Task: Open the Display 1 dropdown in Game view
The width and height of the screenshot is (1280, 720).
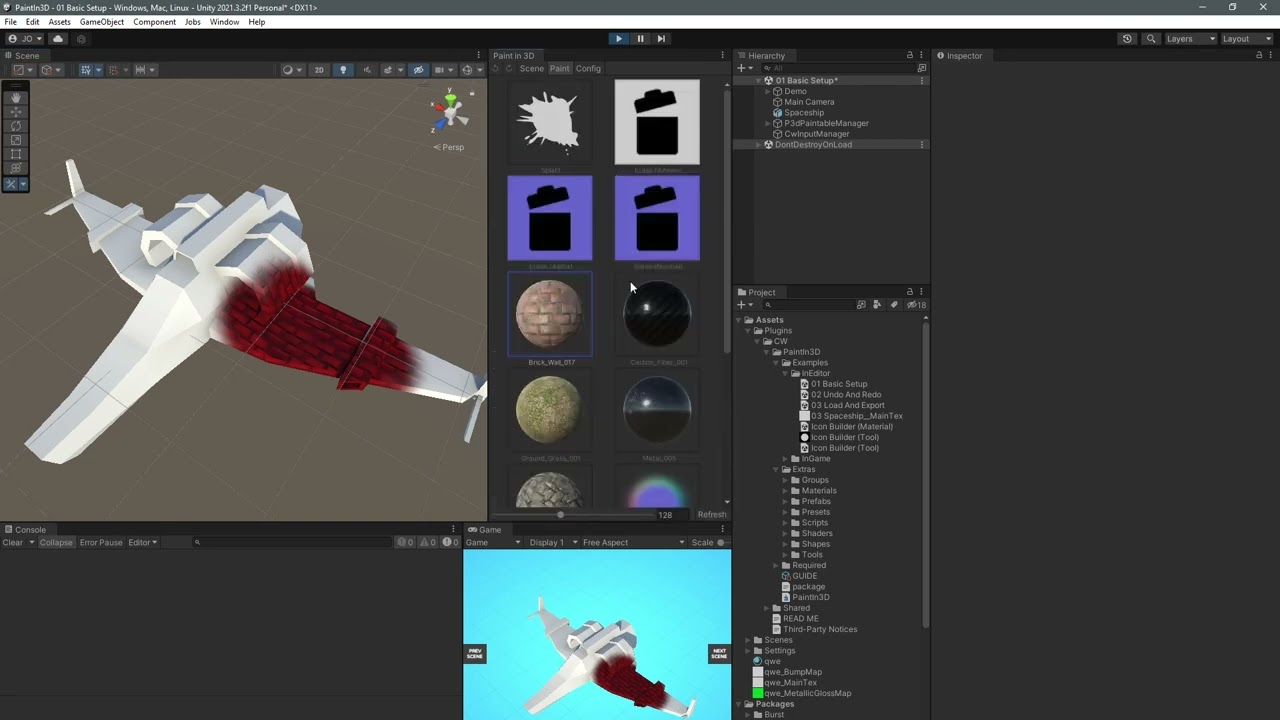Action: point(552,542)
